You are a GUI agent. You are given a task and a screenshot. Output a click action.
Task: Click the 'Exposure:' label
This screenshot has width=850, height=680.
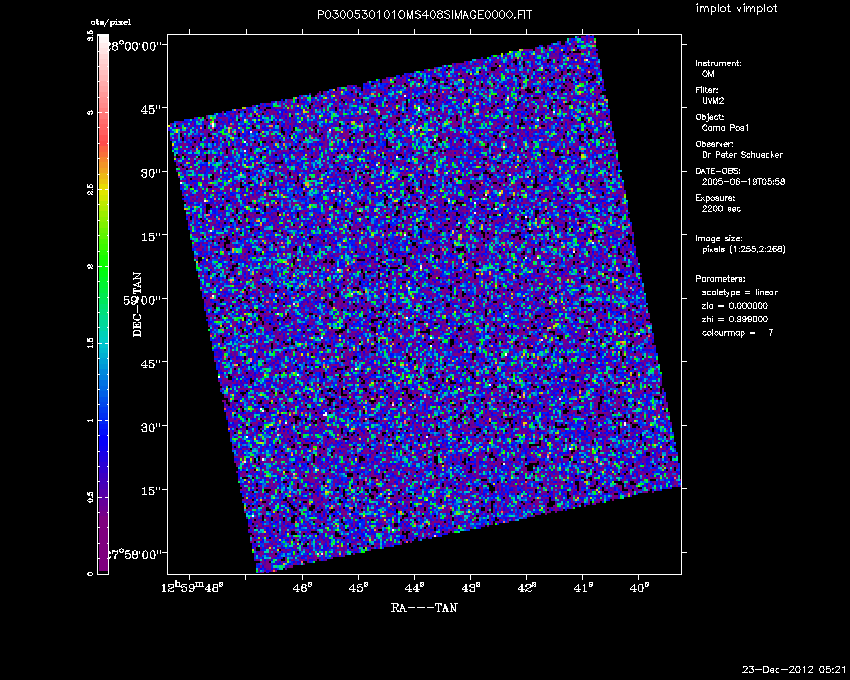[716, 198]
